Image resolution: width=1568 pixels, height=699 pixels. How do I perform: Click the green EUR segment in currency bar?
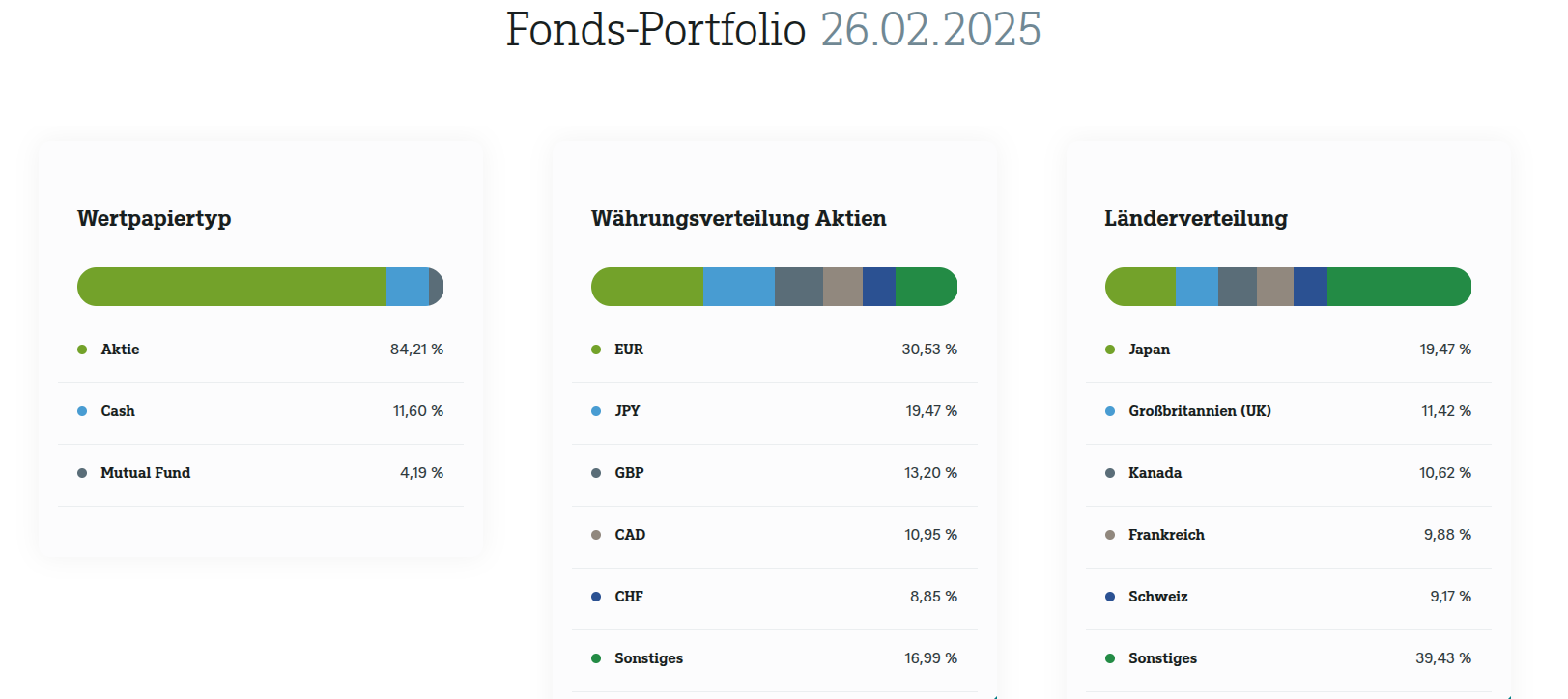647,287
